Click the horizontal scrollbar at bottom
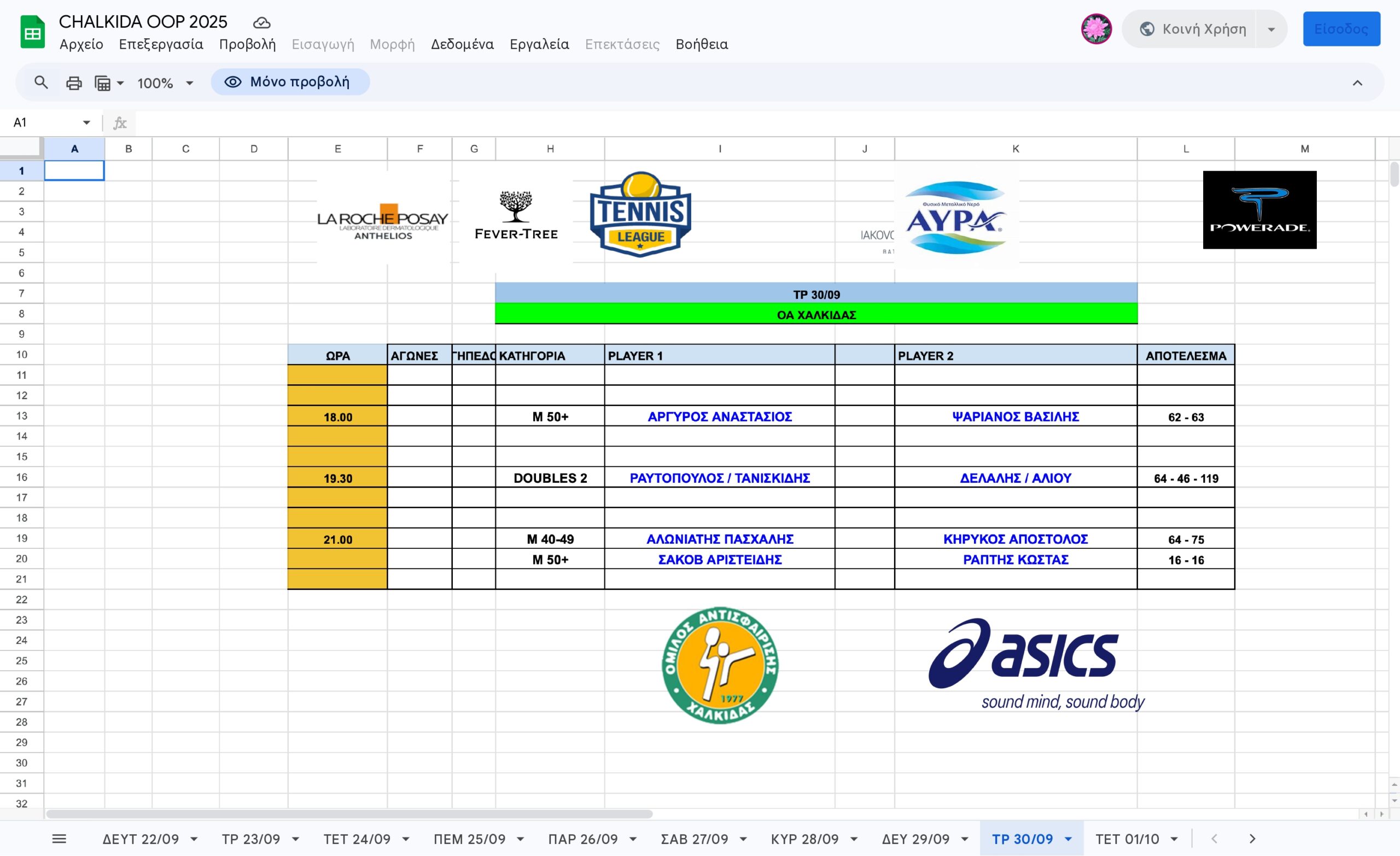Image resolution: width=1400 pixels, height=856 pixels. 349,814
